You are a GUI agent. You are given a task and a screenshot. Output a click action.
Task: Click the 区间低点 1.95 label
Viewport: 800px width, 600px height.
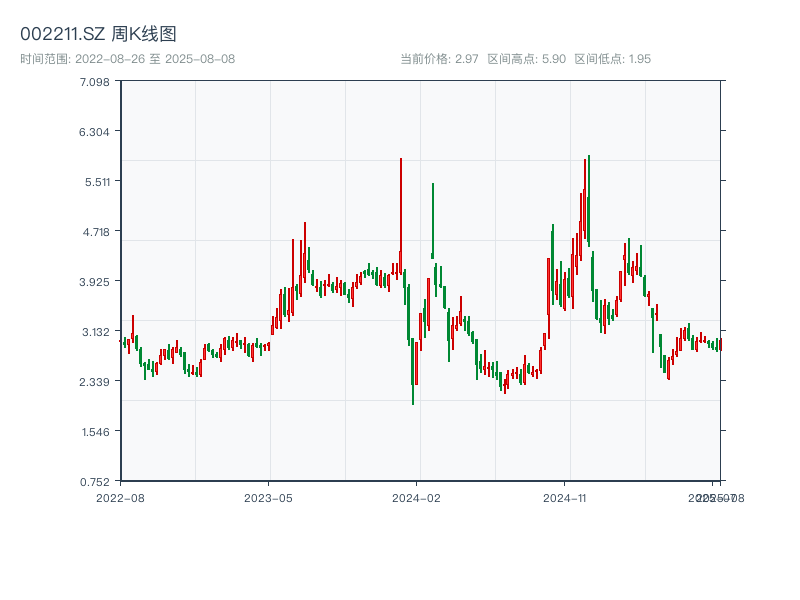(x=612, y=59)
